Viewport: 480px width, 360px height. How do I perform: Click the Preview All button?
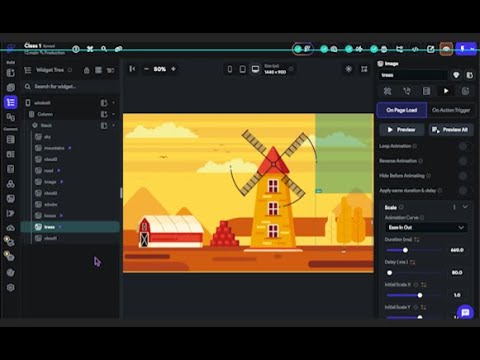tap(451, 130)
